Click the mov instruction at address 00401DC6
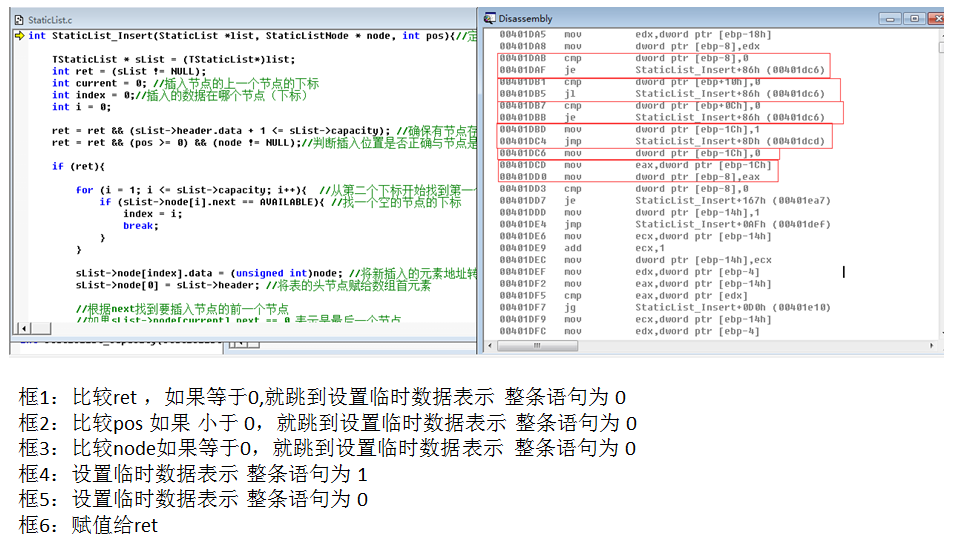The image size is (961, 550). click(x=629, y=153)
